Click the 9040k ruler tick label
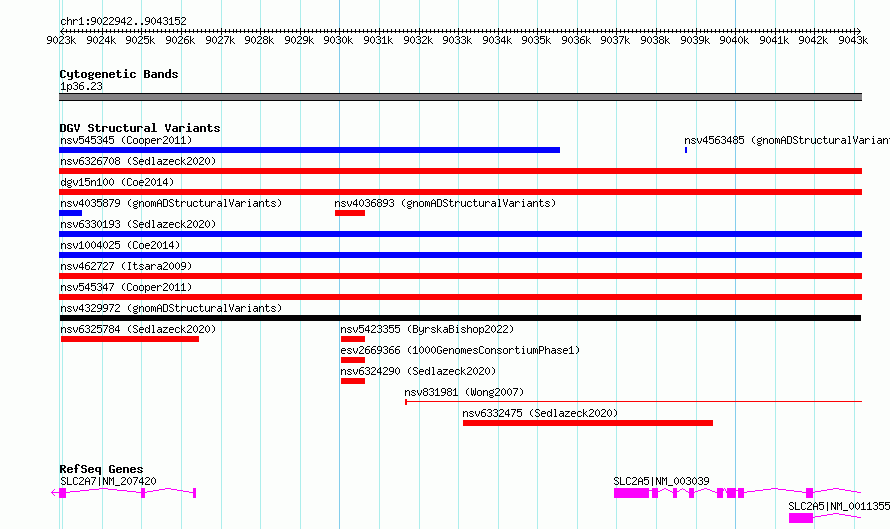Image resolution: width=890 pixels, height=529 pixels. tap(734, 40)
